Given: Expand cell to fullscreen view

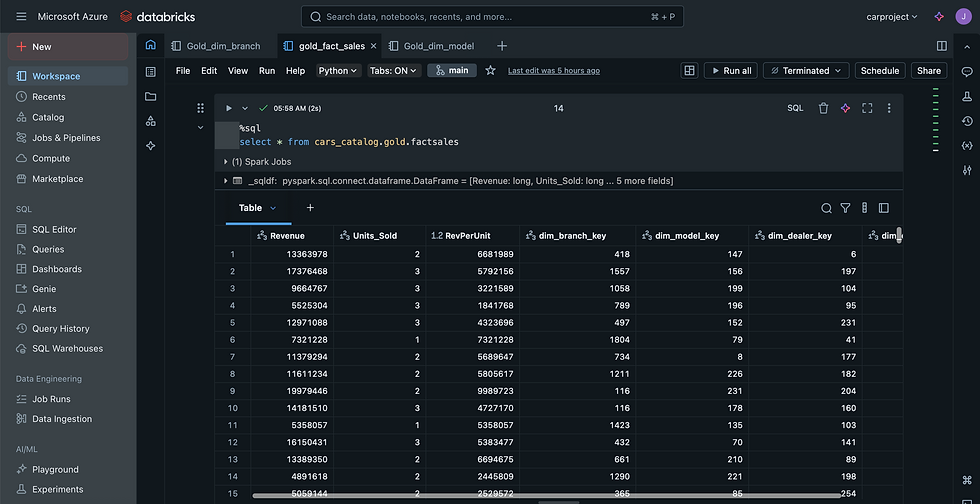Looking at the screenshot, I should coord(867,108).
